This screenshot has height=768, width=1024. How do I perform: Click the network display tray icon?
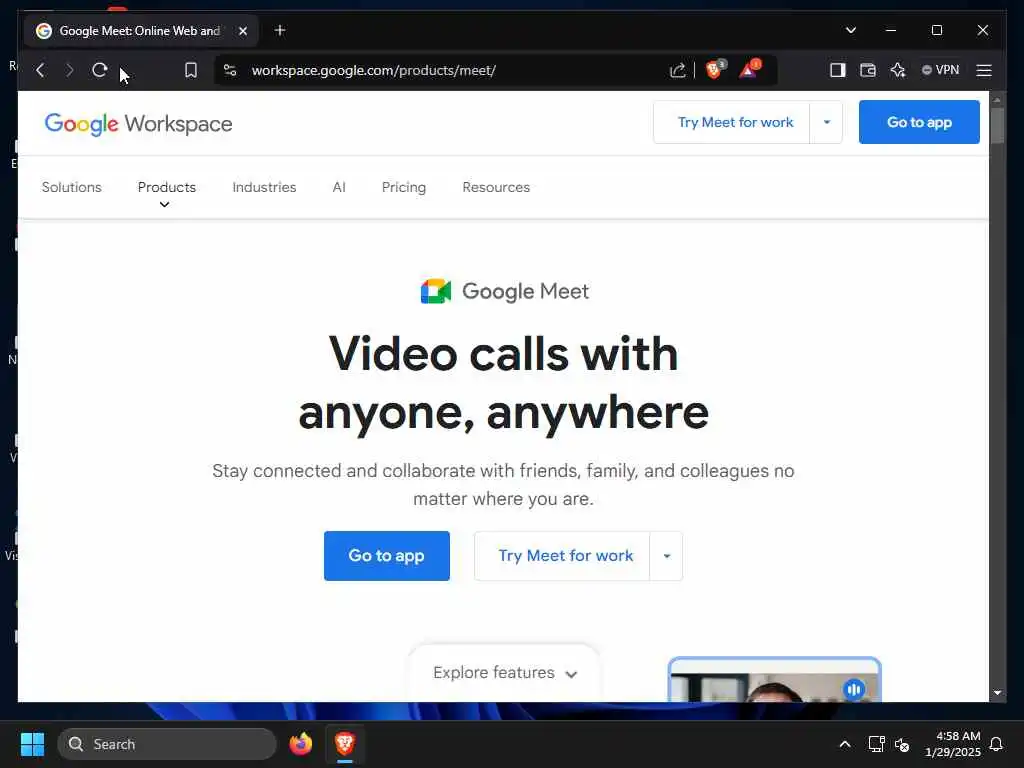coord(876,744)
